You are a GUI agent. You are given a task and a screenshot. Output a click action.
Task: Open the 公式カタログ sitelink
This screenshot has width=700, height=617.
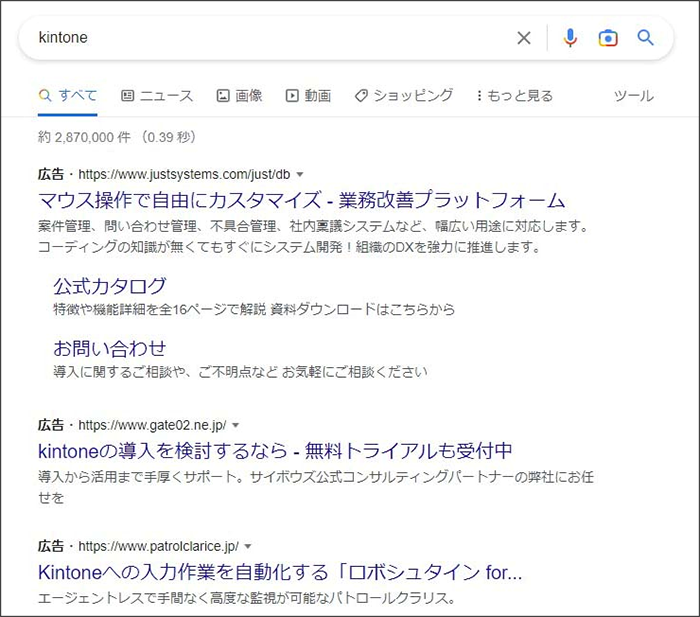point(110,286)
